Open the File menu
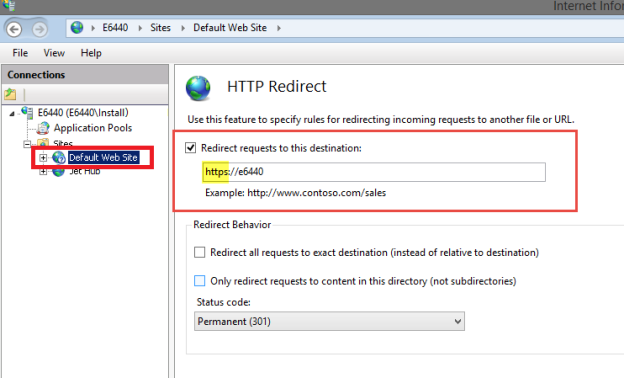The image size is (624, 378). pos(20,53)
